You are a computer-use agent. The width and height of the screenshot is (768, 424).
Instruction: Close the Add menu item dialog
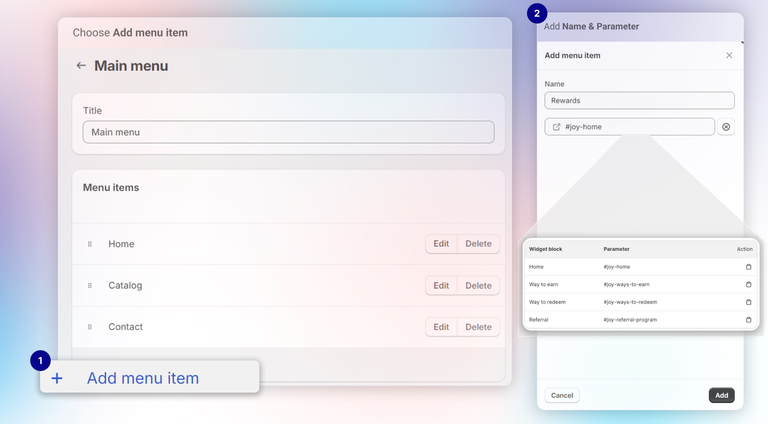729,55
